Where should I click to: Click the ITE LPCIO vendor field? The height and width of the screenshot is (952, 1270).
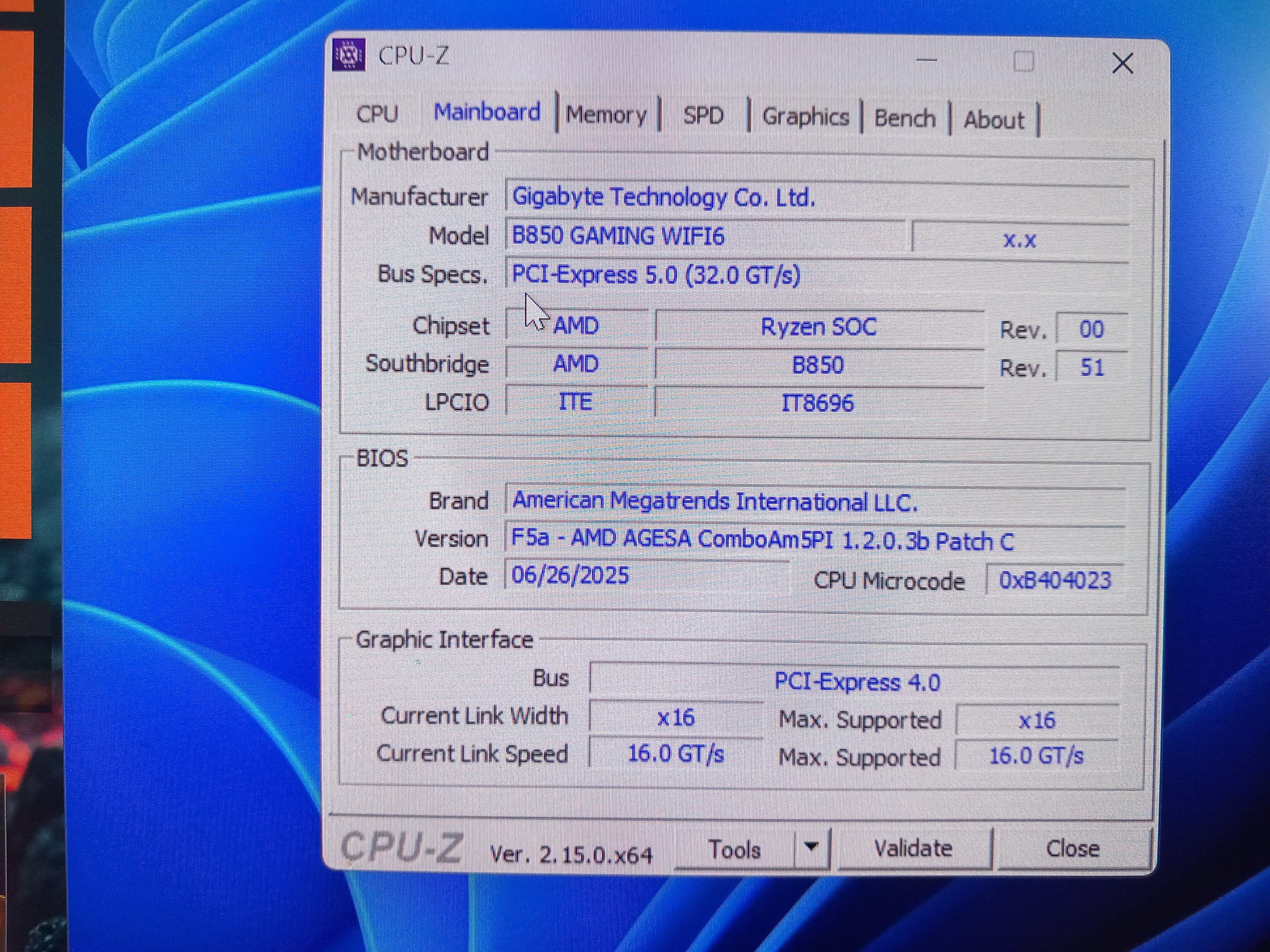(576, 402)
